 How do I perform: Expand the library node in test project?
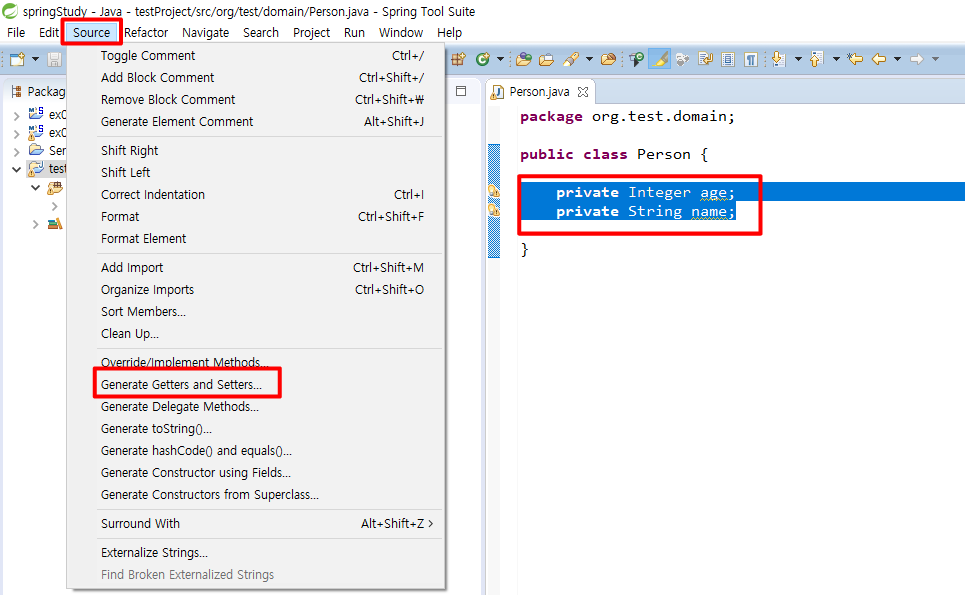pyautogui.click(x=35, y=225)
